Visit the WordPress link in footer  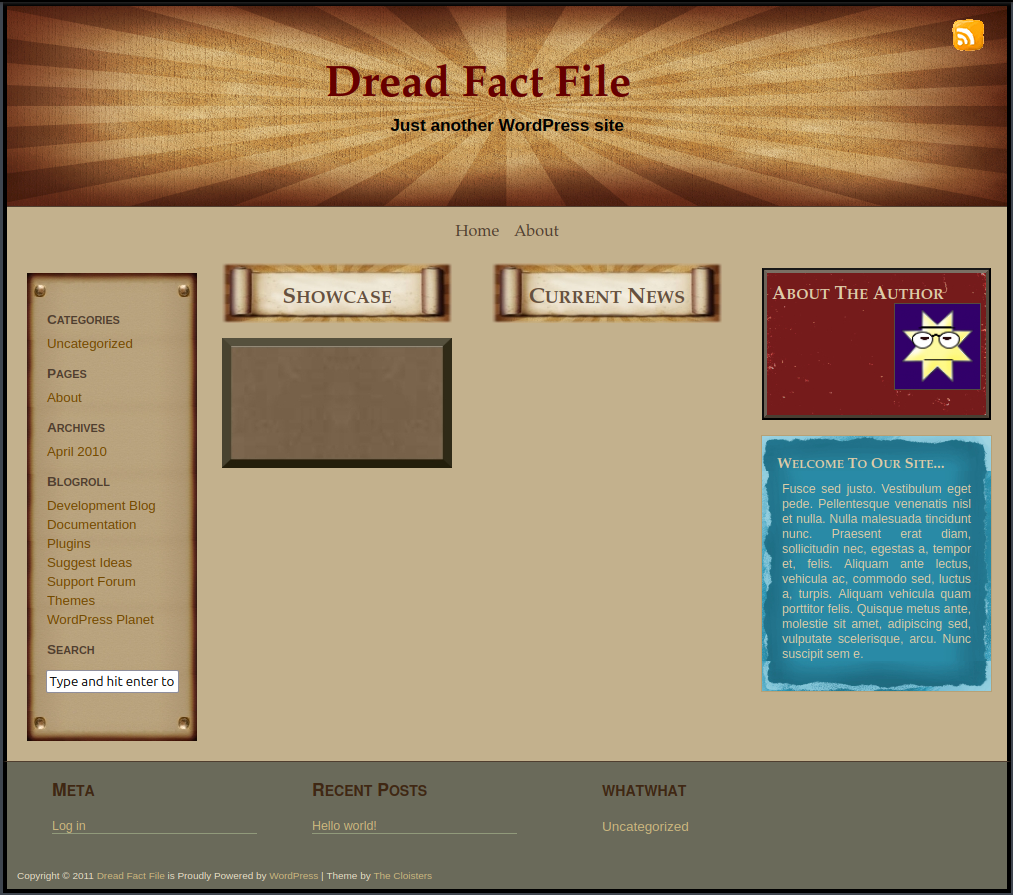pyautogui.click(x=293, y=876)
